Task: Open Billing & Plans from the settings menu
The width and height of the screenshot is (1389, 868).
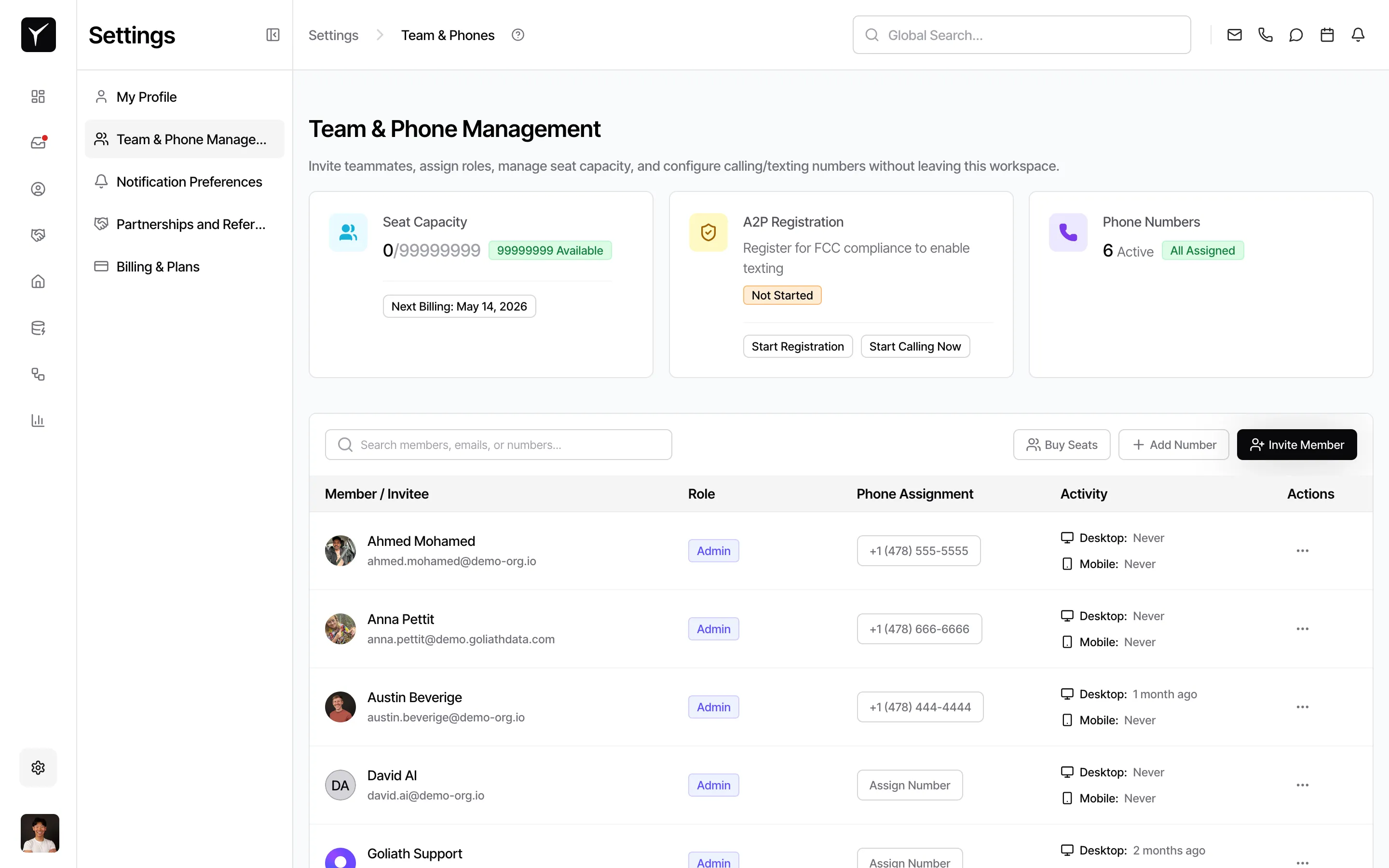Action: point(158,266)
